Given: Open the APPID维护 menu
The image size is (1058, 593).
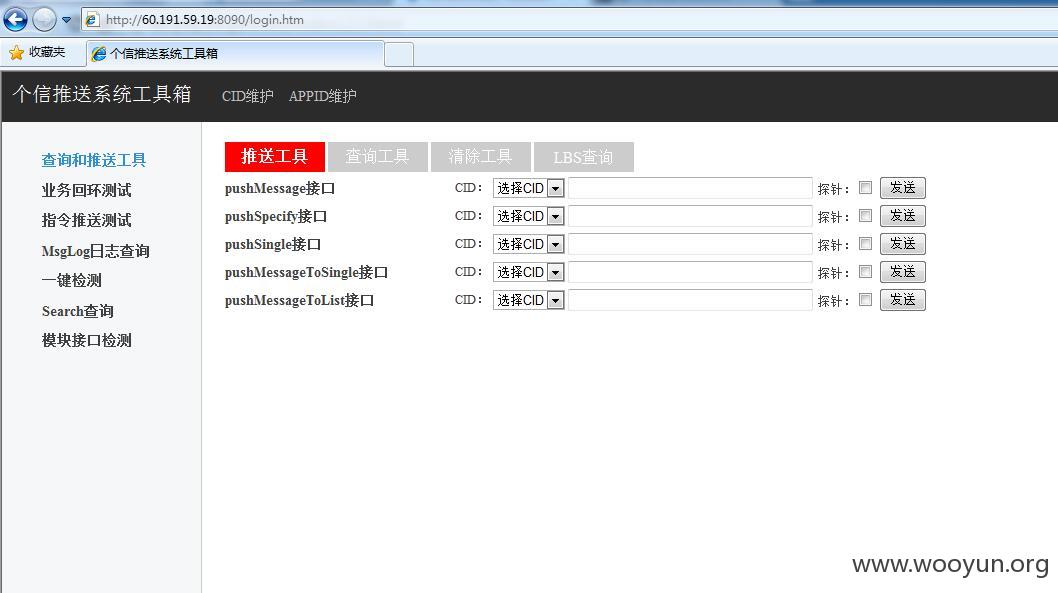Looking at the screenshot, I should coord(323,96).
